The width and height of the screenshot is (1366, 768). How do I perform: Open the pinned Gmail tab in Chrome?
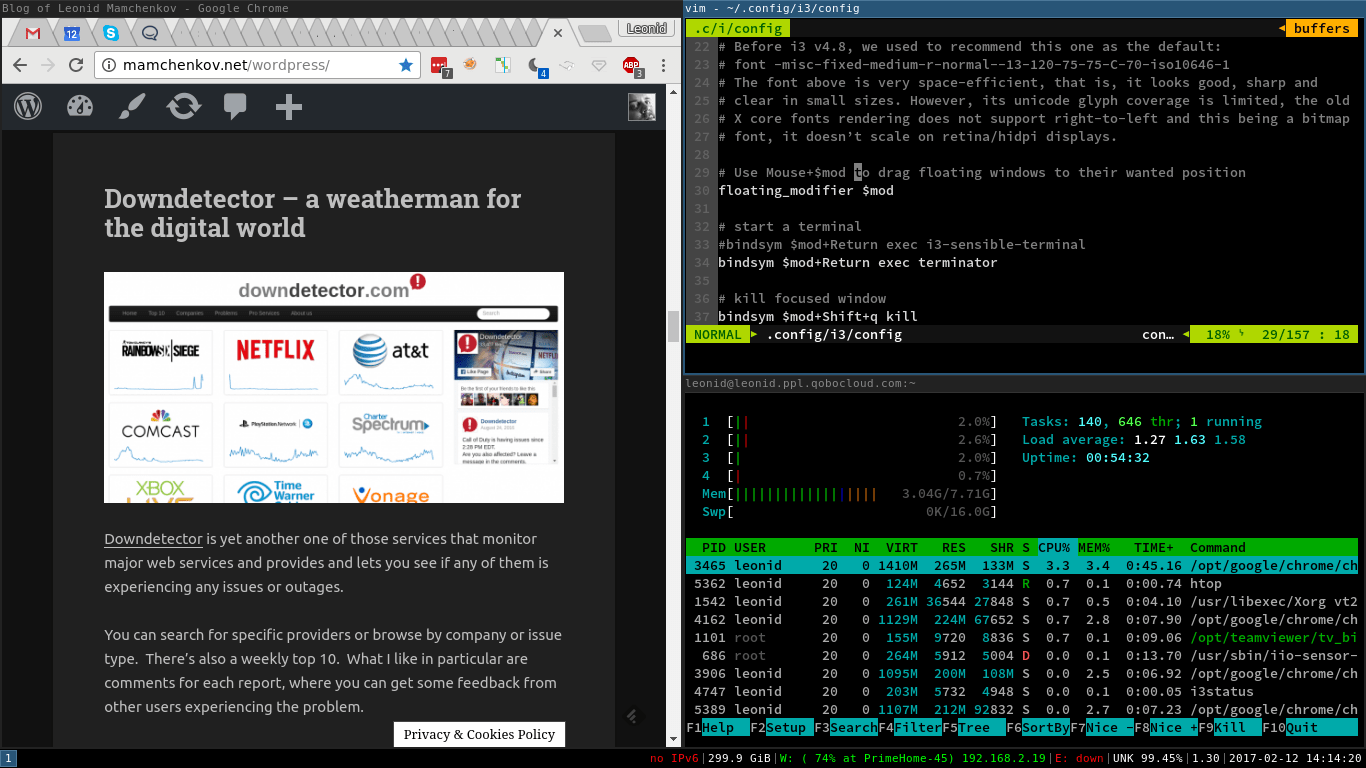click(33, 33)
